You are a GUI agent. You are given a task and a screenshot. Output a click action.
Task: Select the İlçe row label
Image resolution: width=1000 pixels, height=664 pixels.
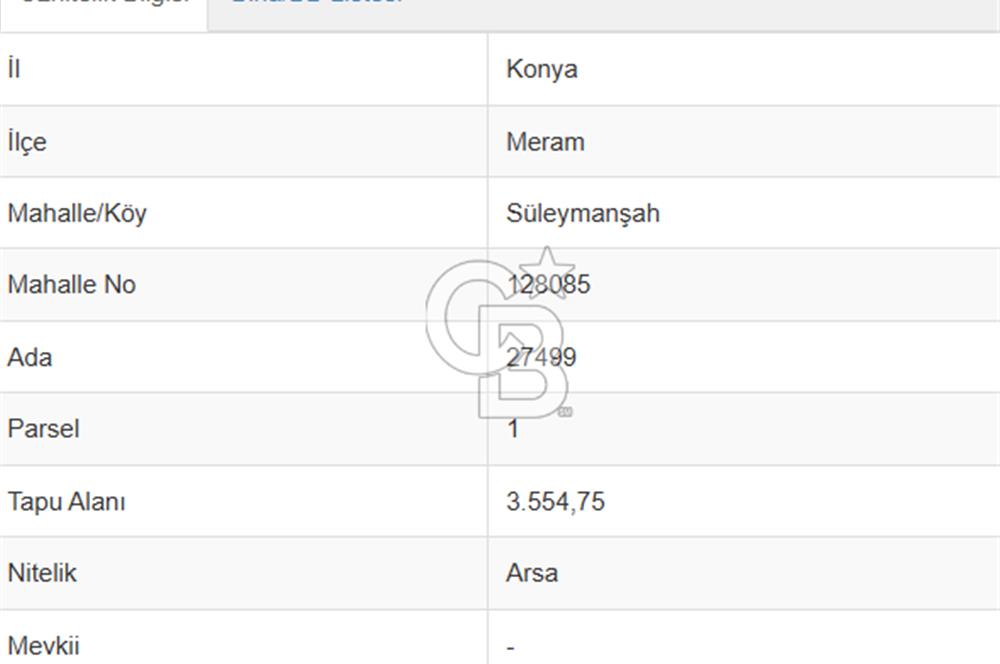tap(27, 141)
